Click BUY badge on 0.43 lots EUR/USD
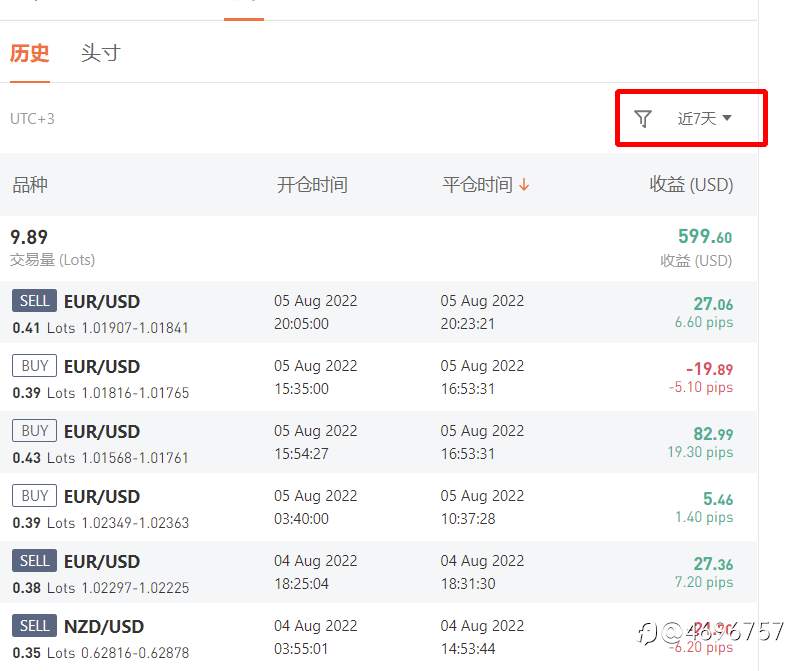The width and height of the screenshot is (792, 671). coord(34,431)
